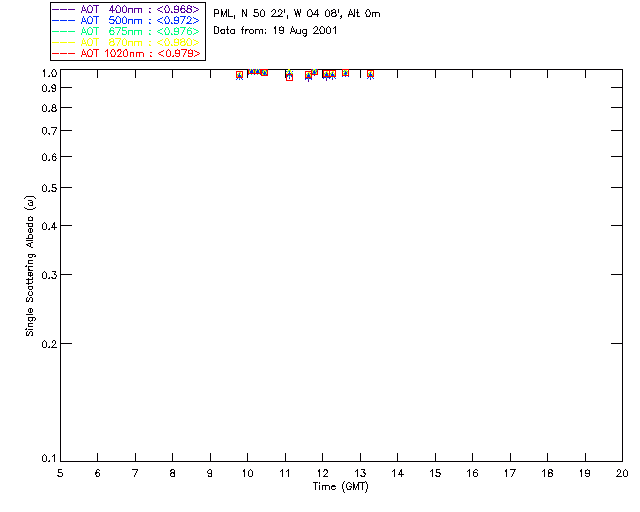Click the x-axis tick label '16'
The width and height of the screenshot is (640, 512).
(473, 473)
